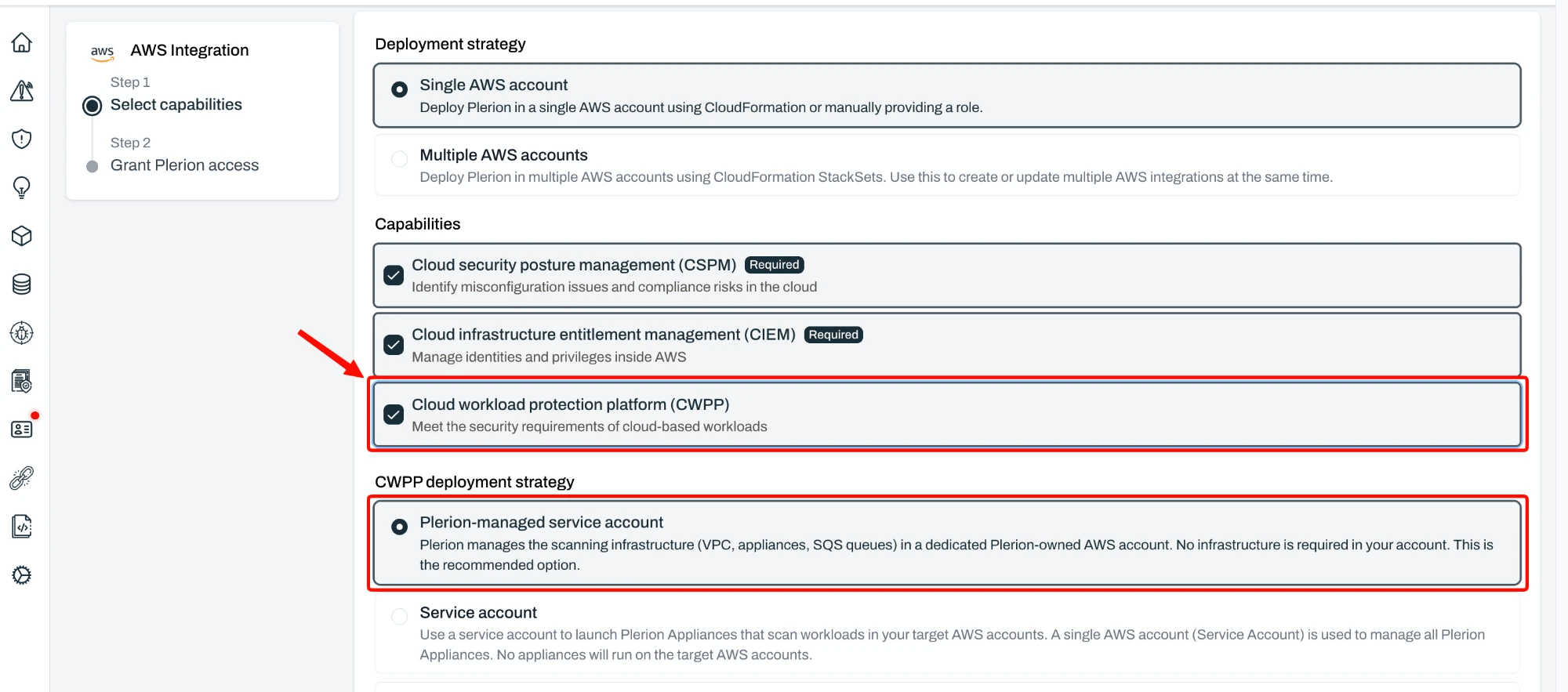
Task: Select the Service account radio option
Action: [x=400, y=617]
